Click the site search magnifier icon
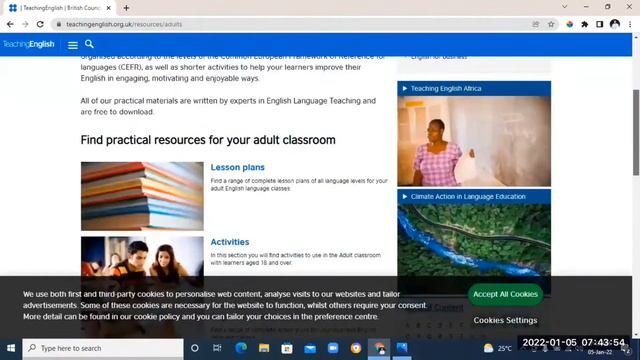 [x=89, y=44]
